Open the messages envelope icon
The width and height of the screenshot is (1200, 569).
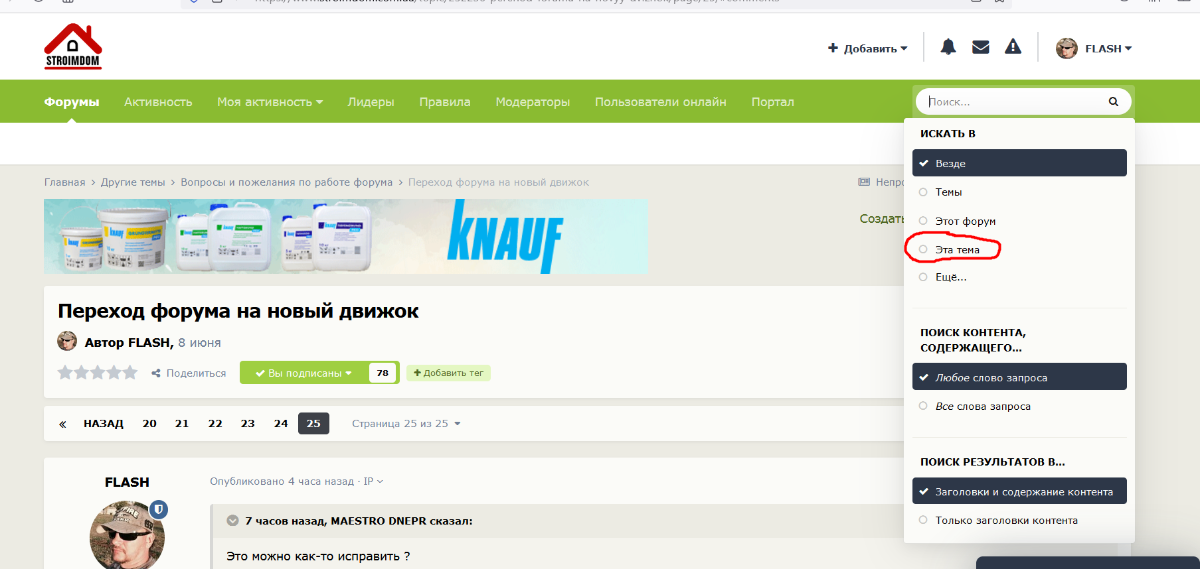[x=981, y=47]
